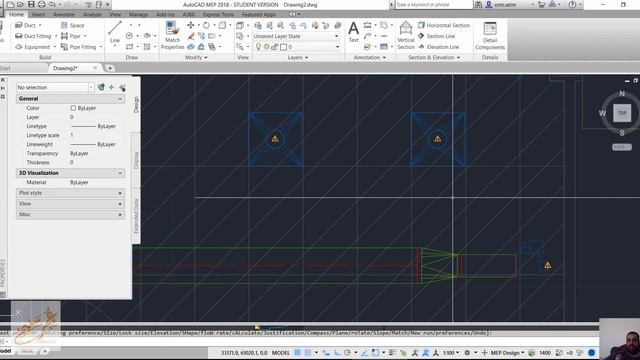Open the Annotate ribbon tab
Screen dimensions: 640x360
click(64, 14)
